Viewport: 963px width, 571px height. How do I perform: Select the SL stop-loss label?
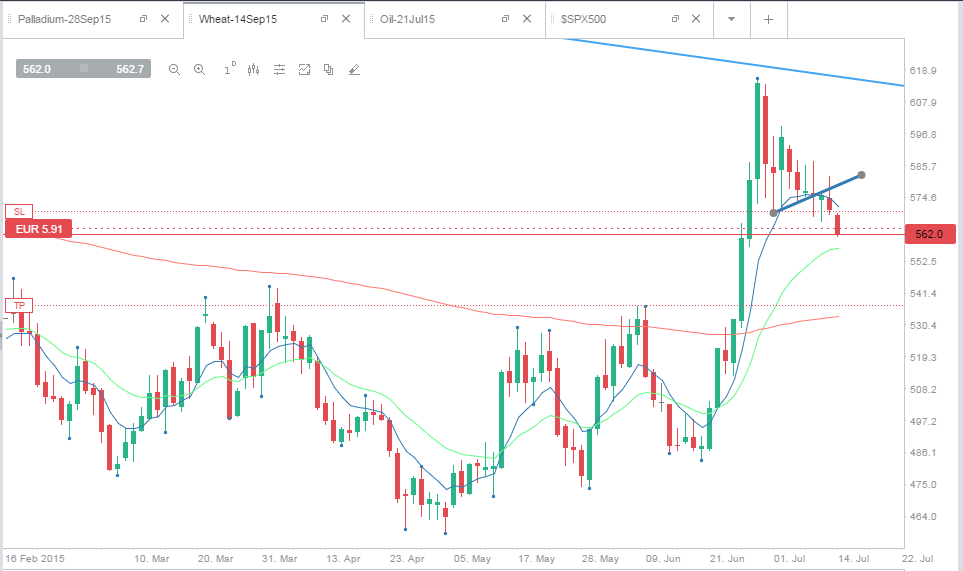point(19,212)
